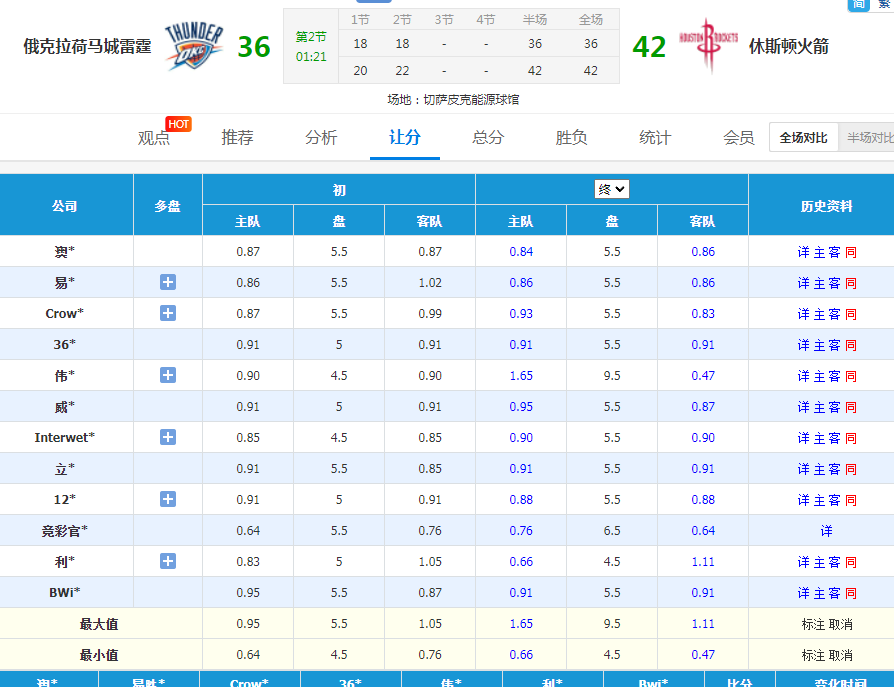The width and height of the screenshot is (894, 687).
Task: Expand plus icon in 12* row
Action: click(168, 500)
